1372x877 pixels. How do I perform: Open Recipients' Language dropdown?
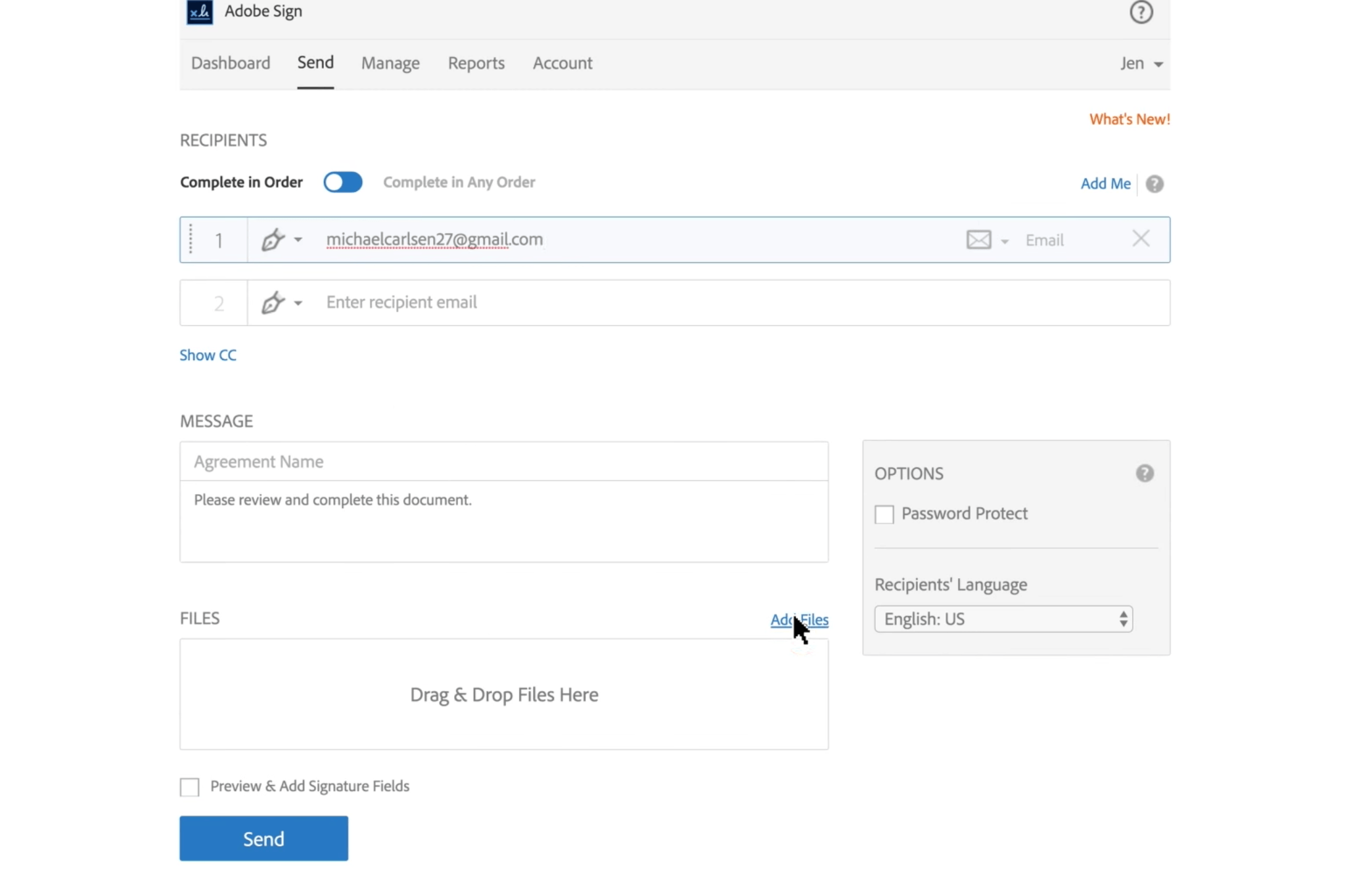1002,619
